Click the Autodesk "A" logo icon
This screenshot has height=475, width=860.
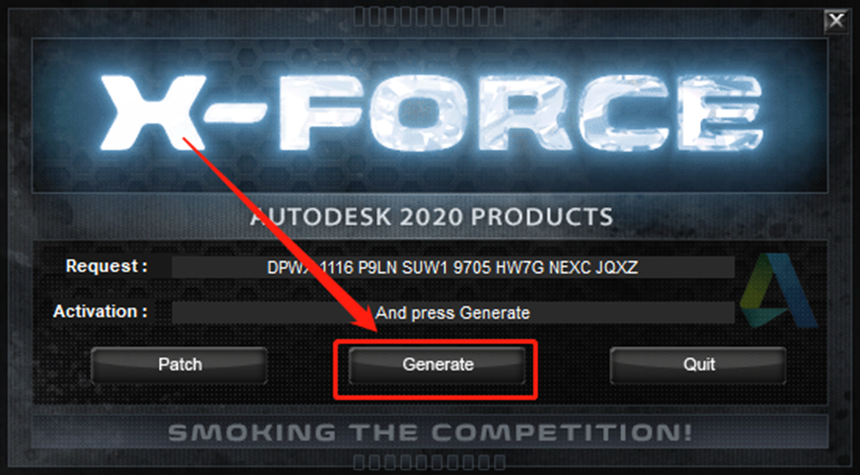(x=778, y=291)
